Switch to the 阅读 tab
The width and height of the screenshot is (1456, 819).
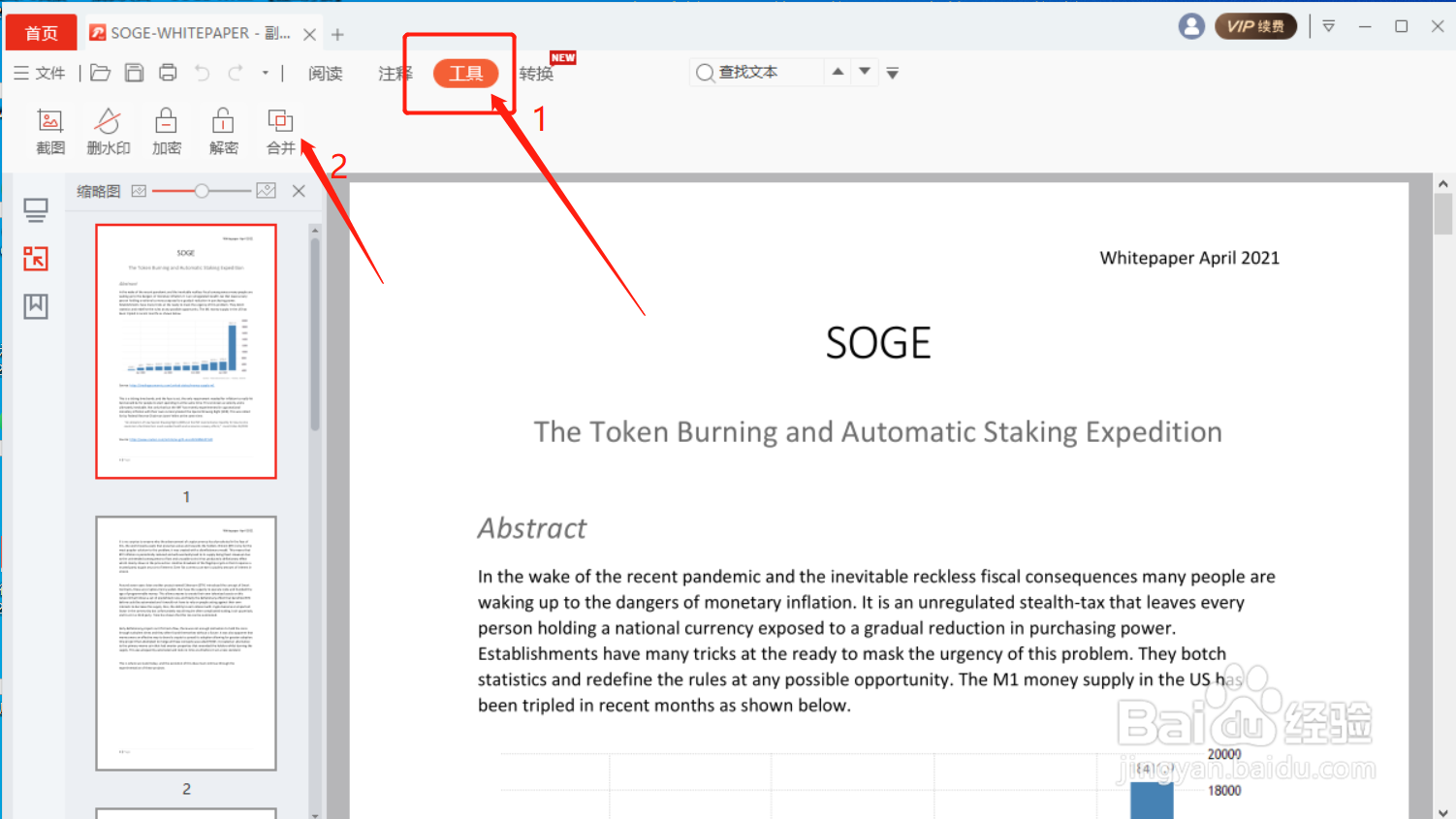pyautogui.click(x=326, y=74)
